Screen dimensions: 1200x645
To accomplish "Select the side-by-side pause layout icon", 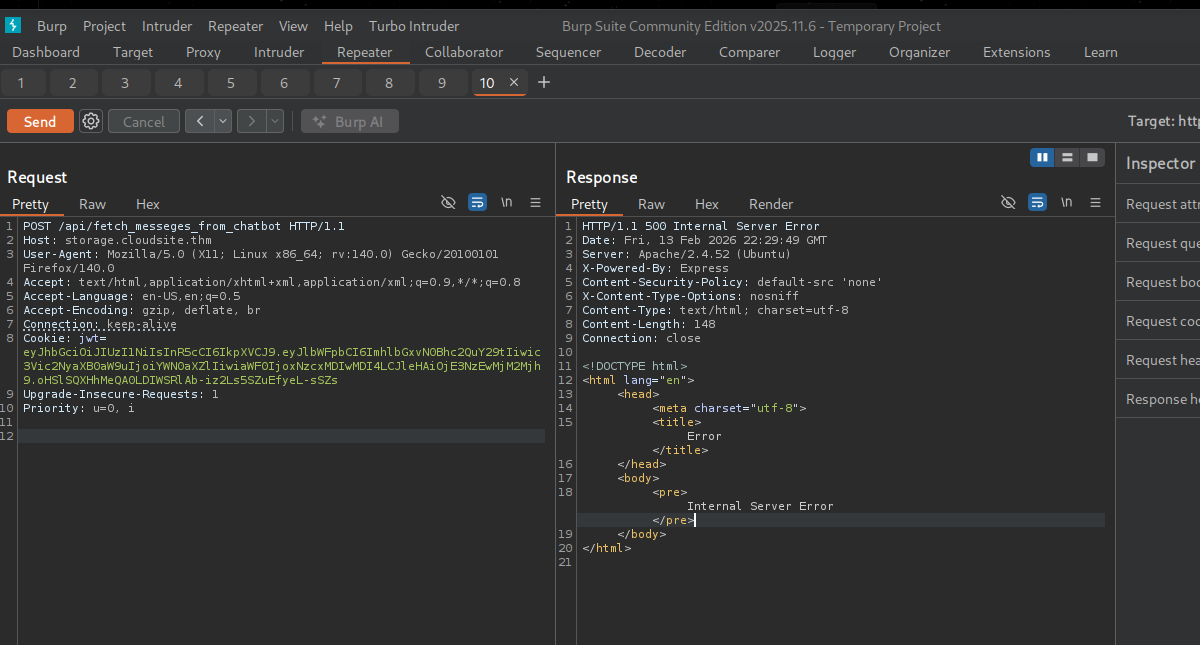I will [x=1042, y=157].
